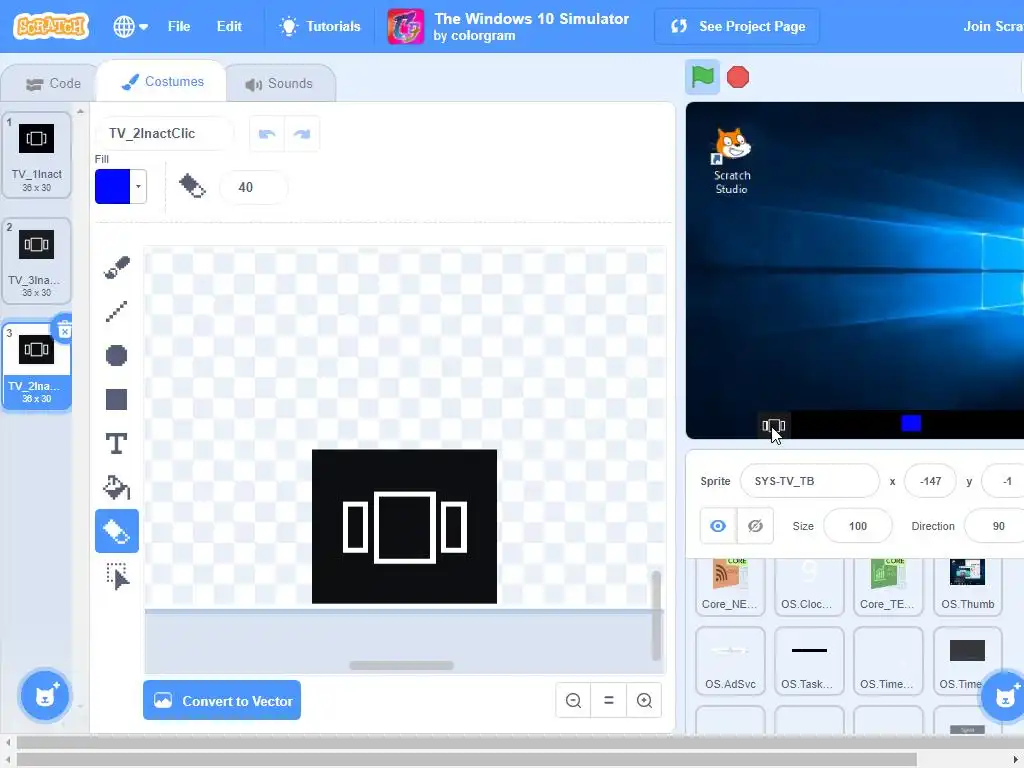The width and height of the screenshot is (1024, 768).
Task: Open the File menu
Action: [x=179, y=26]
